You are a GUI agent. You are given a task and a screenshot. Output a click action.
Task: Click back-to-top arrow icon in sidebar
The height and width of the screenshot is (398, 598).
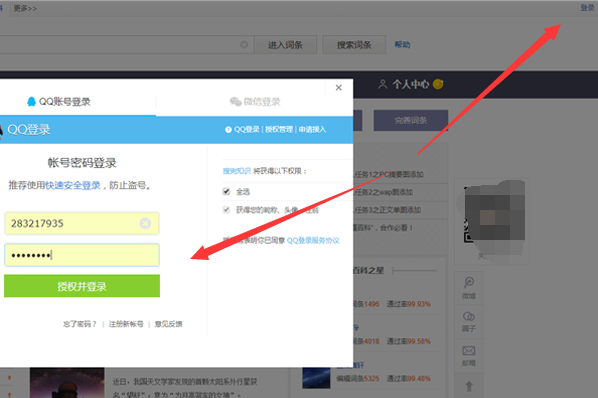coord(469,386)
